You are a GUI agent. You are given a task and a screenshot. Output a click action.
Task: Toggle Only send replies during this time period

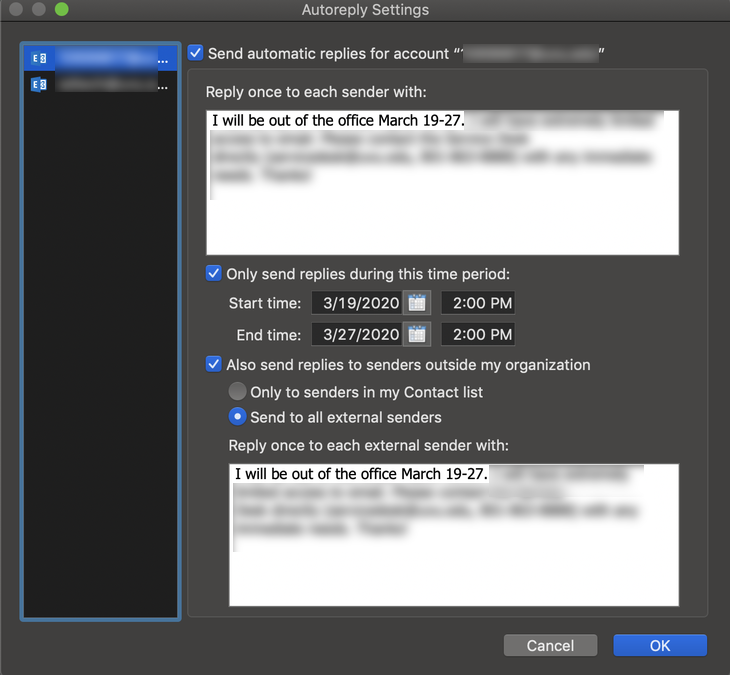(214, 273)
